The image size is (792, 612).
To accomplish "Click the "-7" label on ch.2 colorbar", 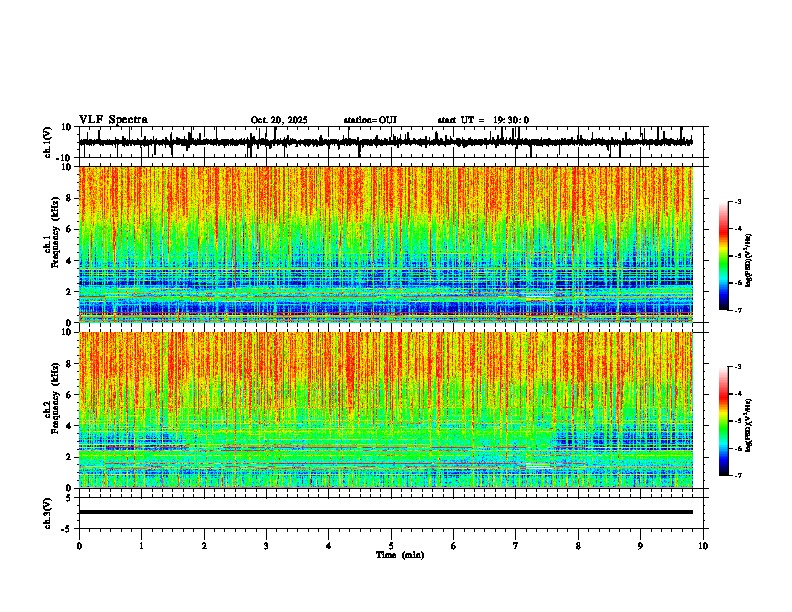I will (738, 476).
